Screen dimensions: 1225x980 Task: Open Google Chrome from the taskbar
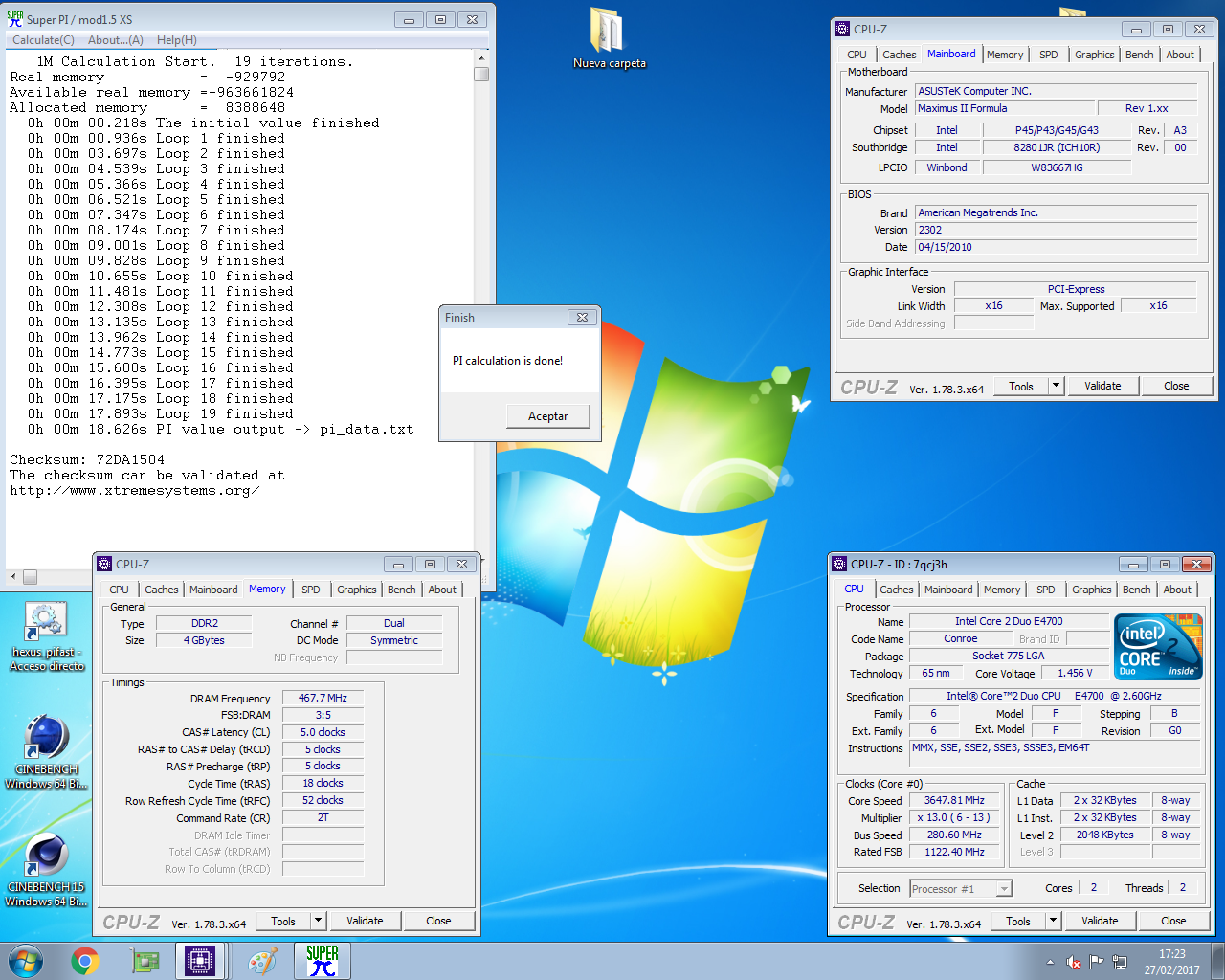pos(85,961)
